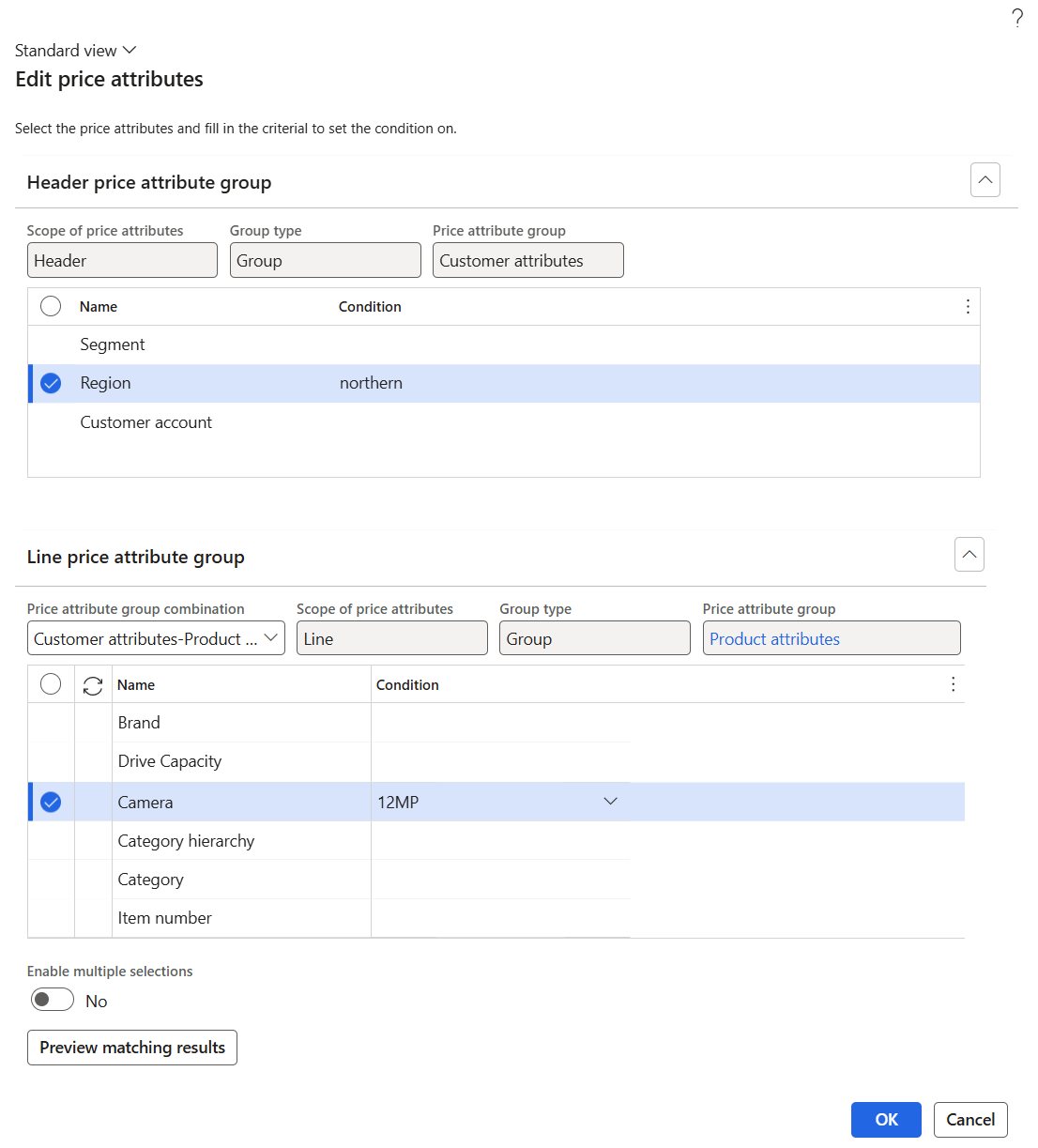The width and height of the screenshot is (1038, 1148).
Task: Select the Segment row
Action: click(x=504, y=344)
